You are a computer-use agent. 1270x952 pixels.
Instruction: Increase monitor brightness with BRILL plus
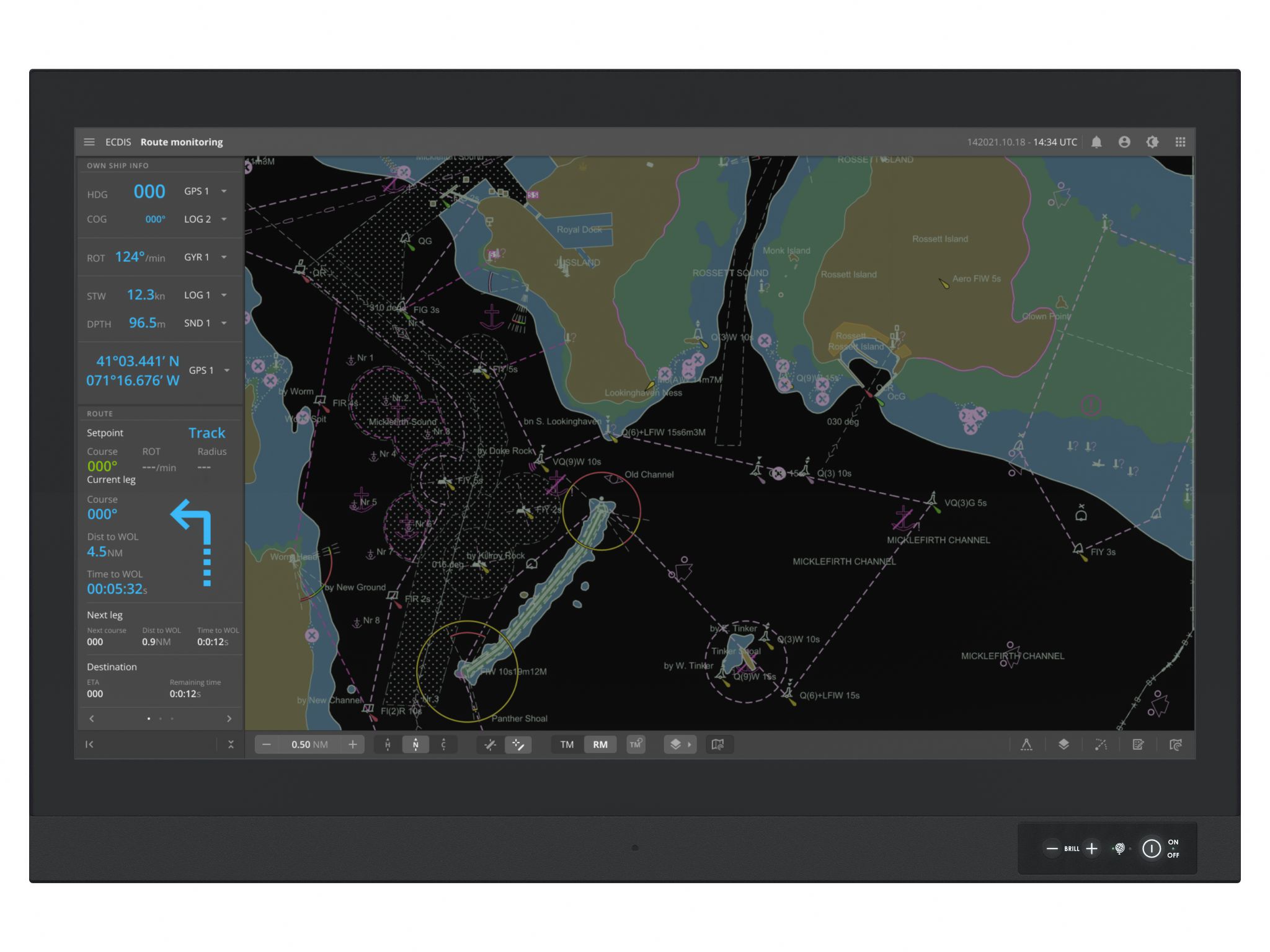(1092, 848)
